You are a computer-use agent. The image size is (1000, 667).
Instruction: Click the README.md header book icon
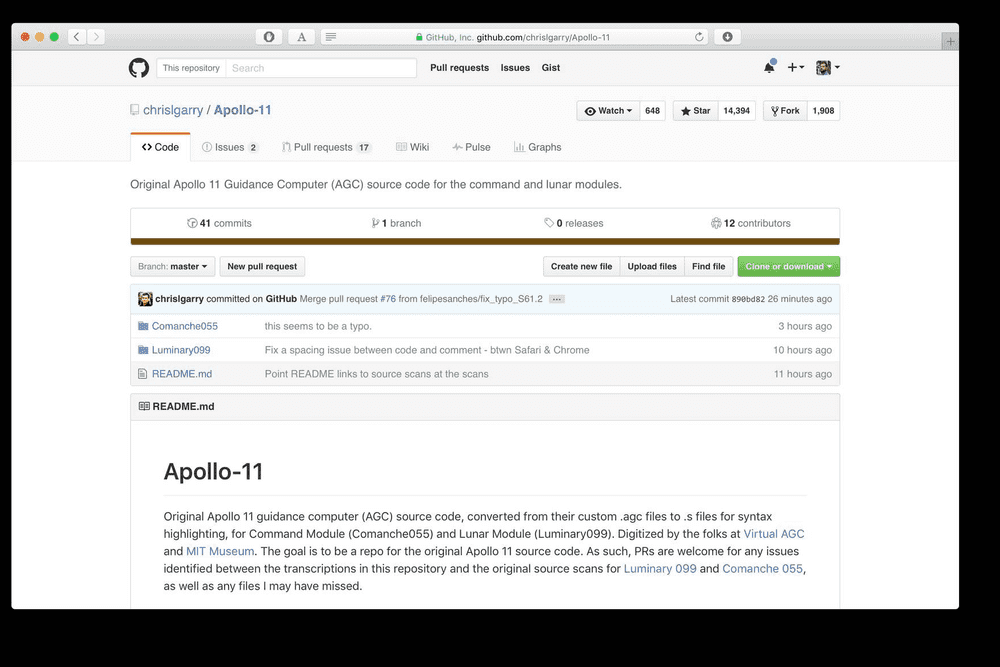point(144,406)
